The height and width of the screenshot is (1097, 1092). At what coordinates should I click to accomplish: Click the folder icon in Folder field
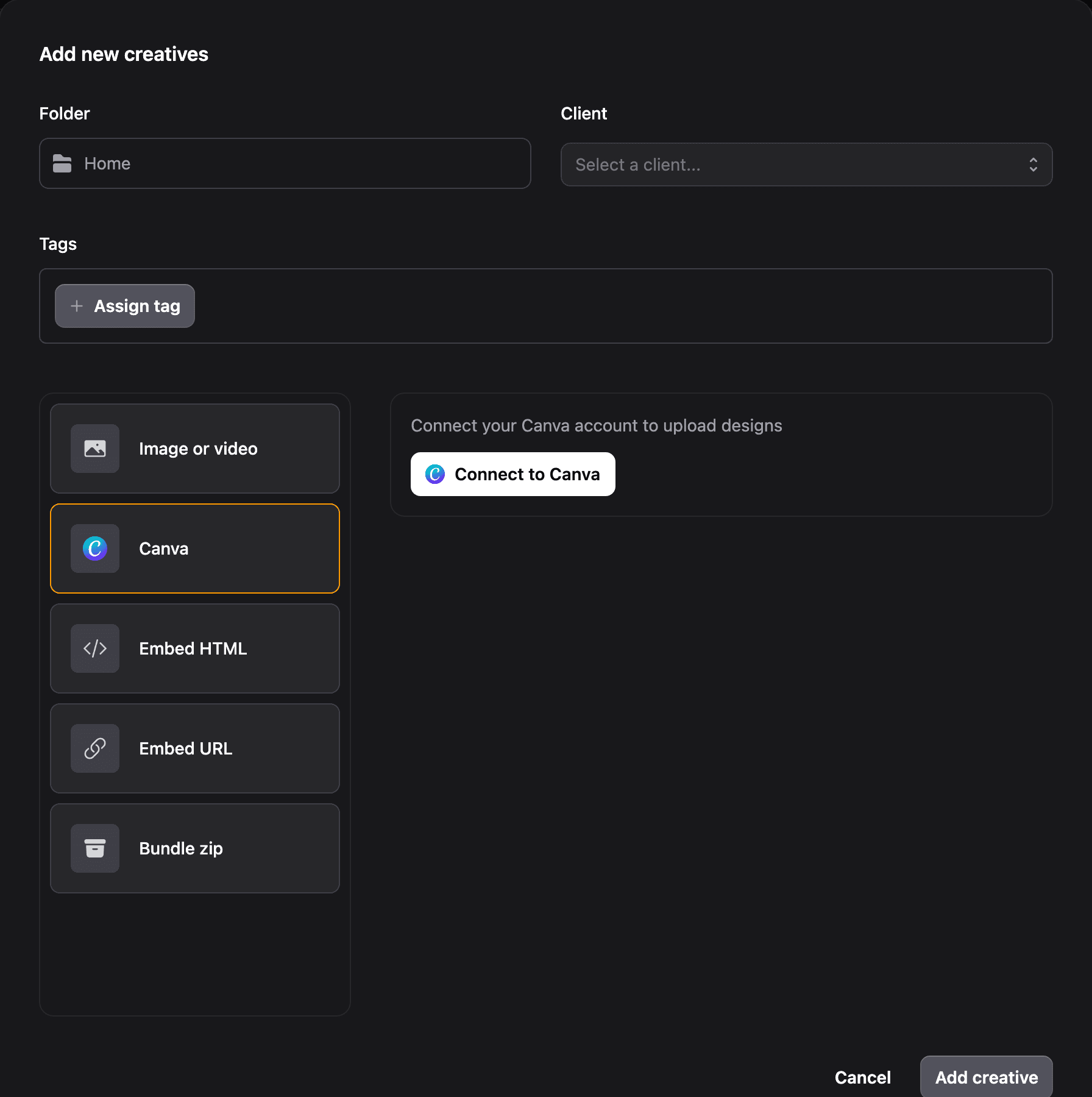(x=62, y=163)
